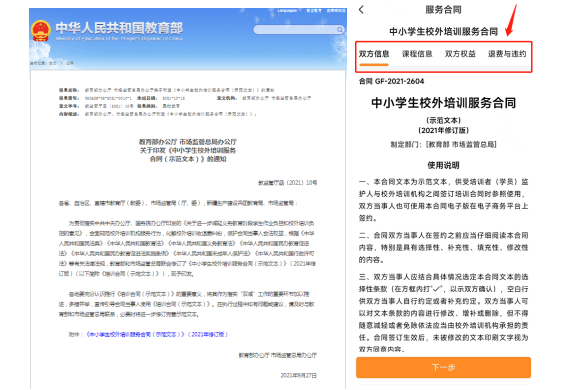Click the notice title 教育部办公厅 市场监管总局办公厅
This screenshot has width=565, height=390.
click(188, 142)
